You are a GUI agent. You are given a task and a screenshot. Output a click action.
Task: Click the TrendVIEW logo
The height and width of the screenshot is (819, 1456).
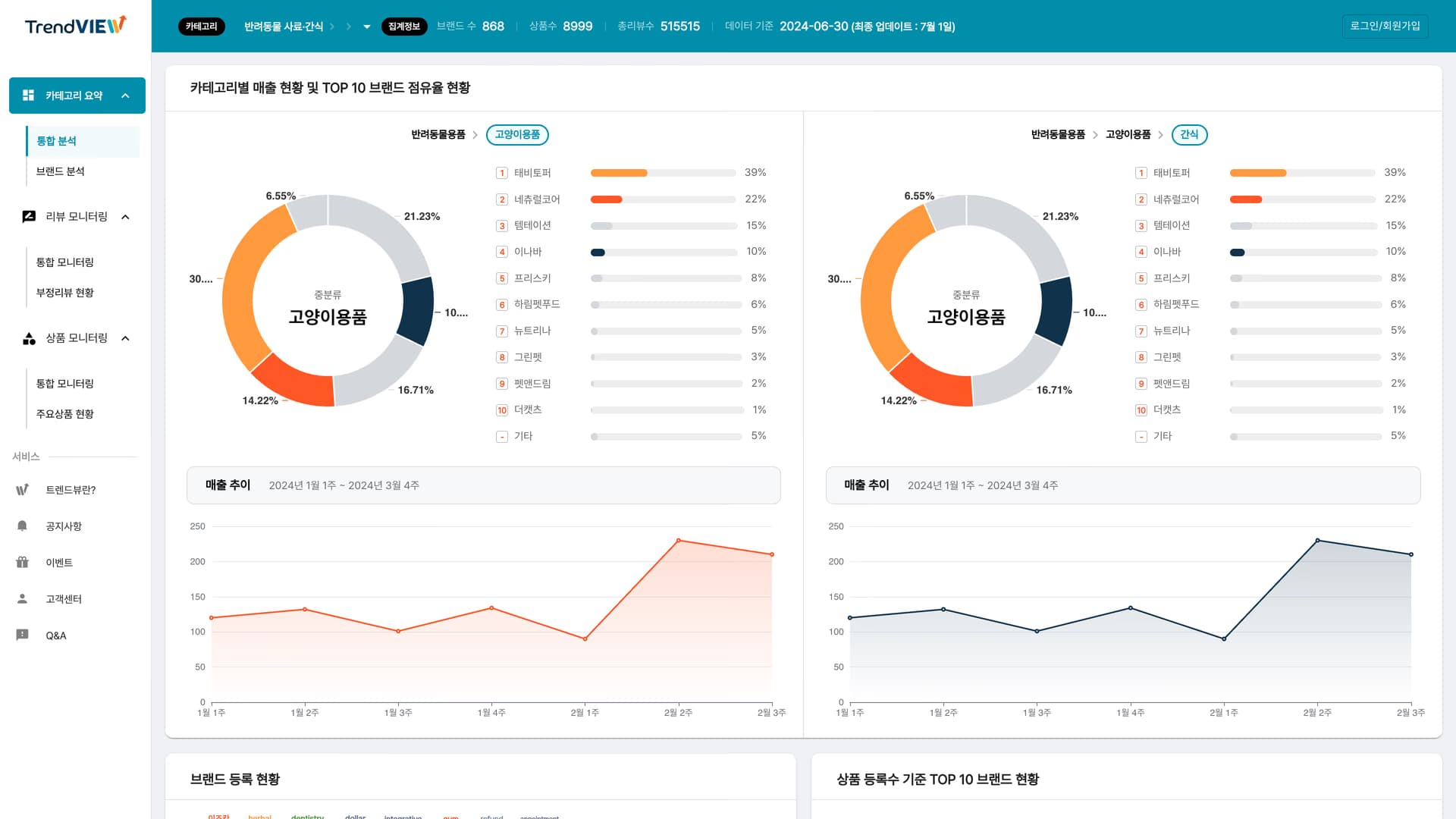click(75, 26)
